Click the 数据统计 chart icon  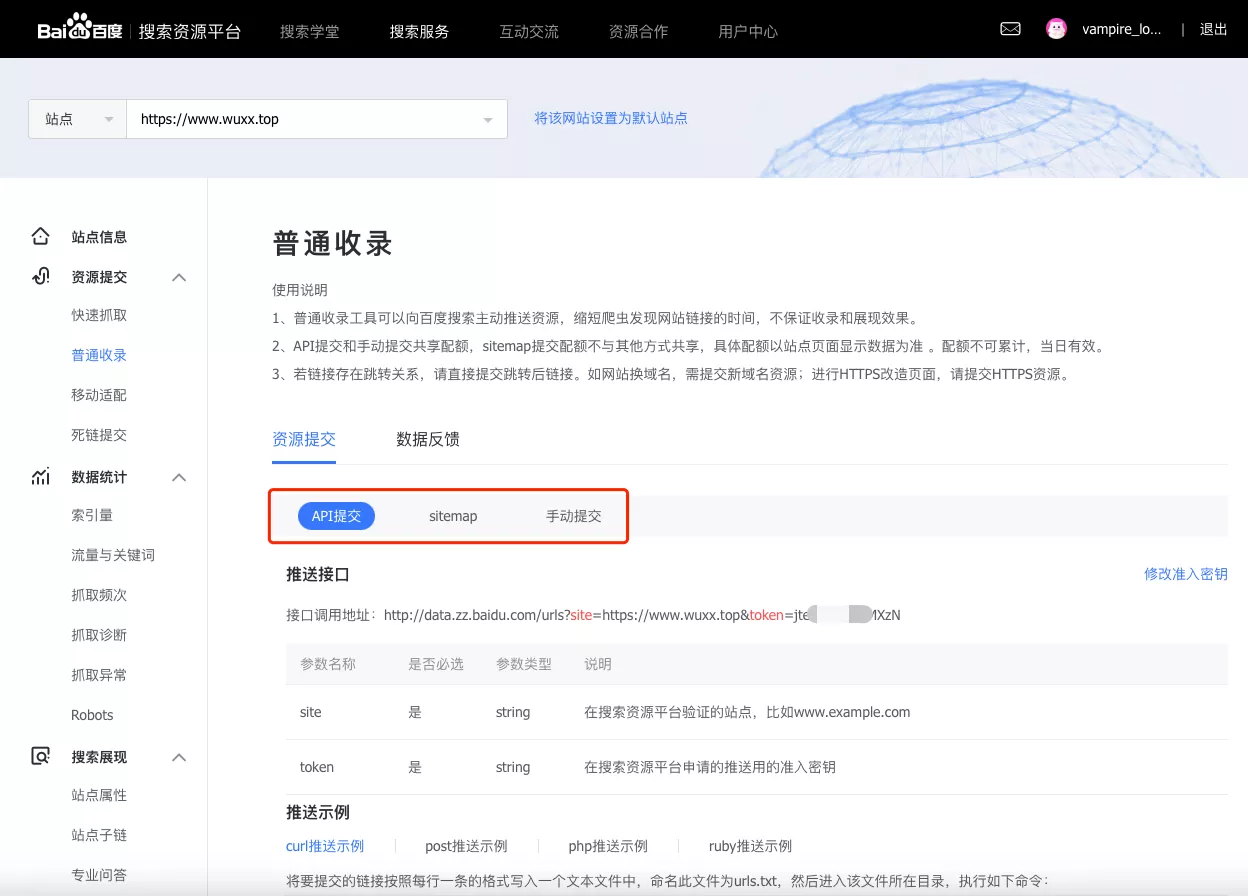40,477
